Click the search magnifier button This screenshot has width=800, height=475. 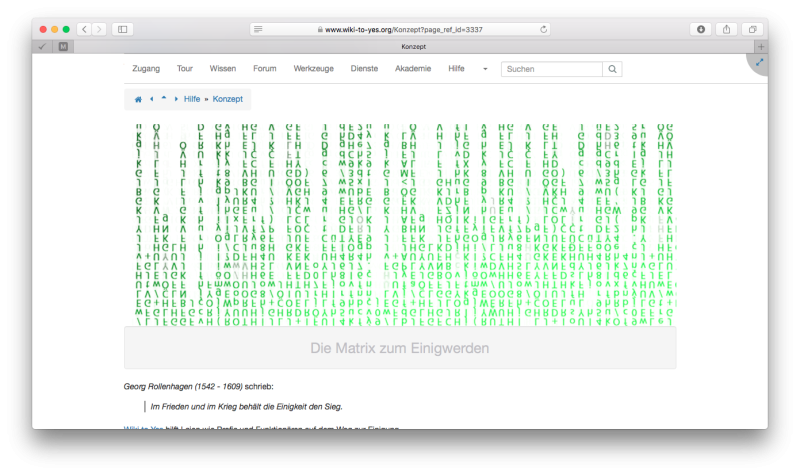coord(613,69)
